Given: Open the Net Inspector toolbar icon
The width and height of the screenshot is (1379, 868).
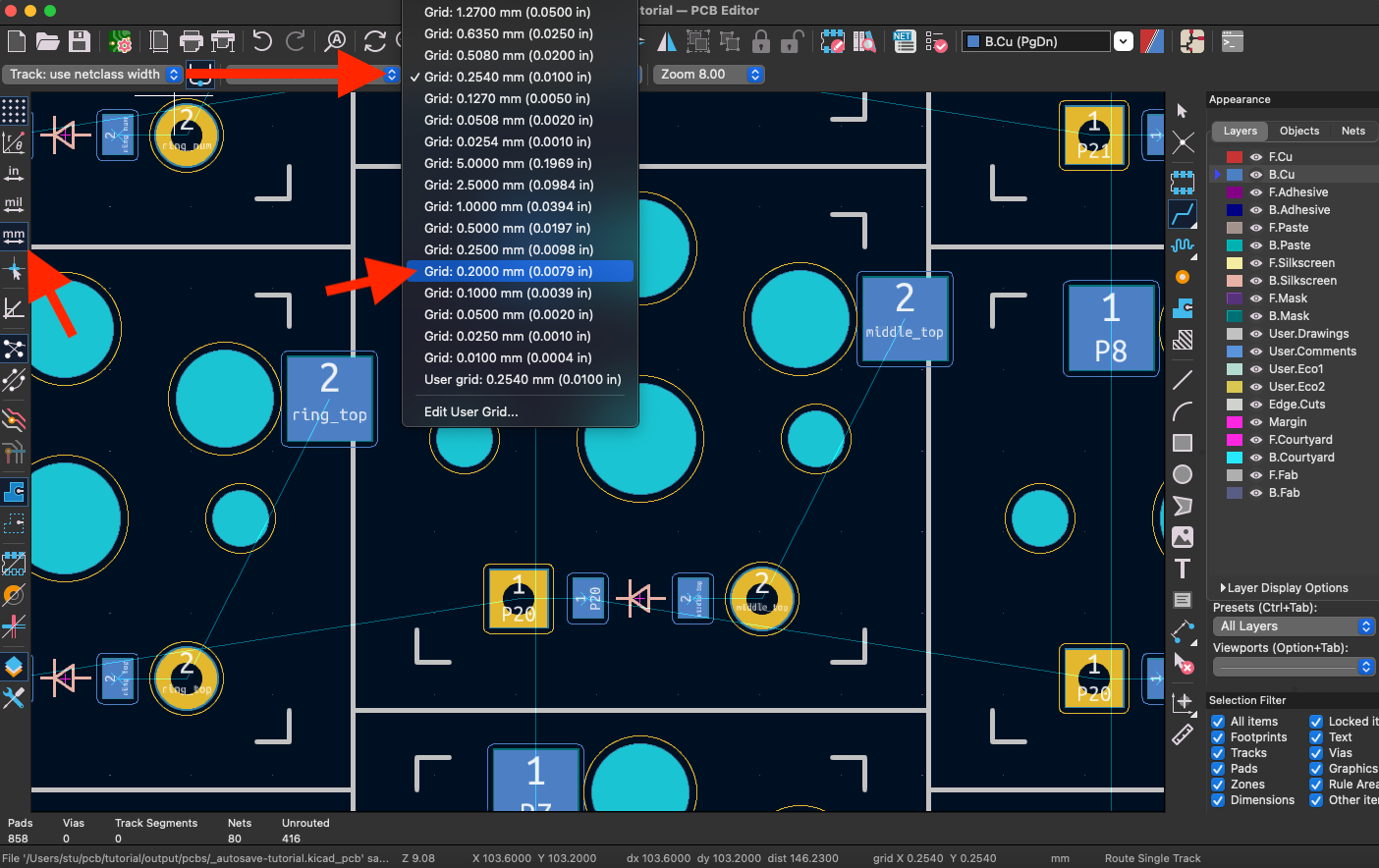Looking at the screenshot, I should click(904, 41).
